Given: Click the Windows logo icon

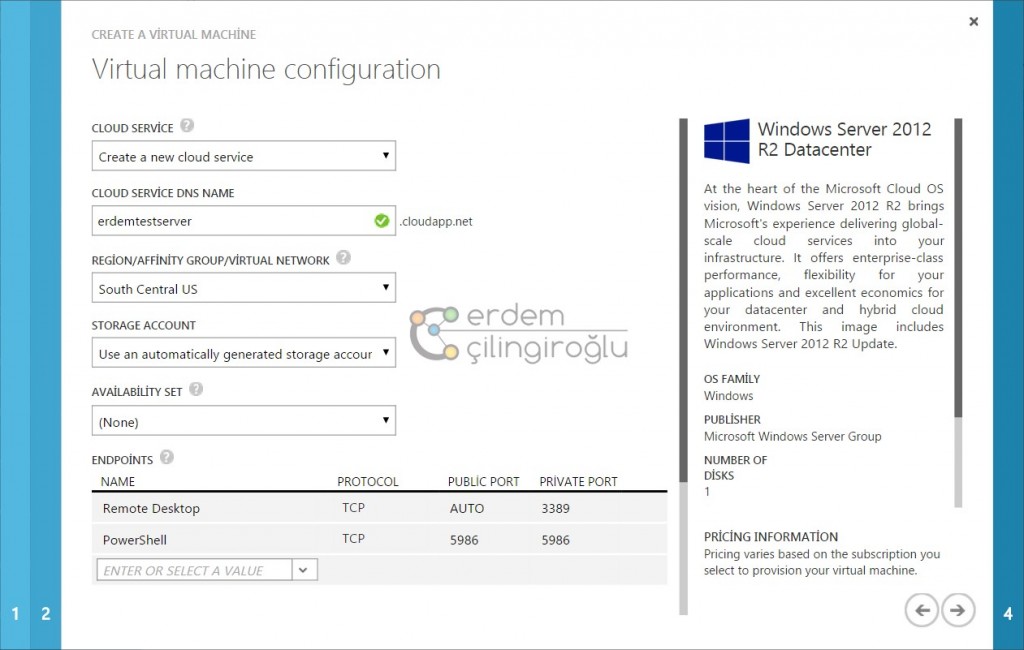Looking at the screenshot, I should (726, 140).
